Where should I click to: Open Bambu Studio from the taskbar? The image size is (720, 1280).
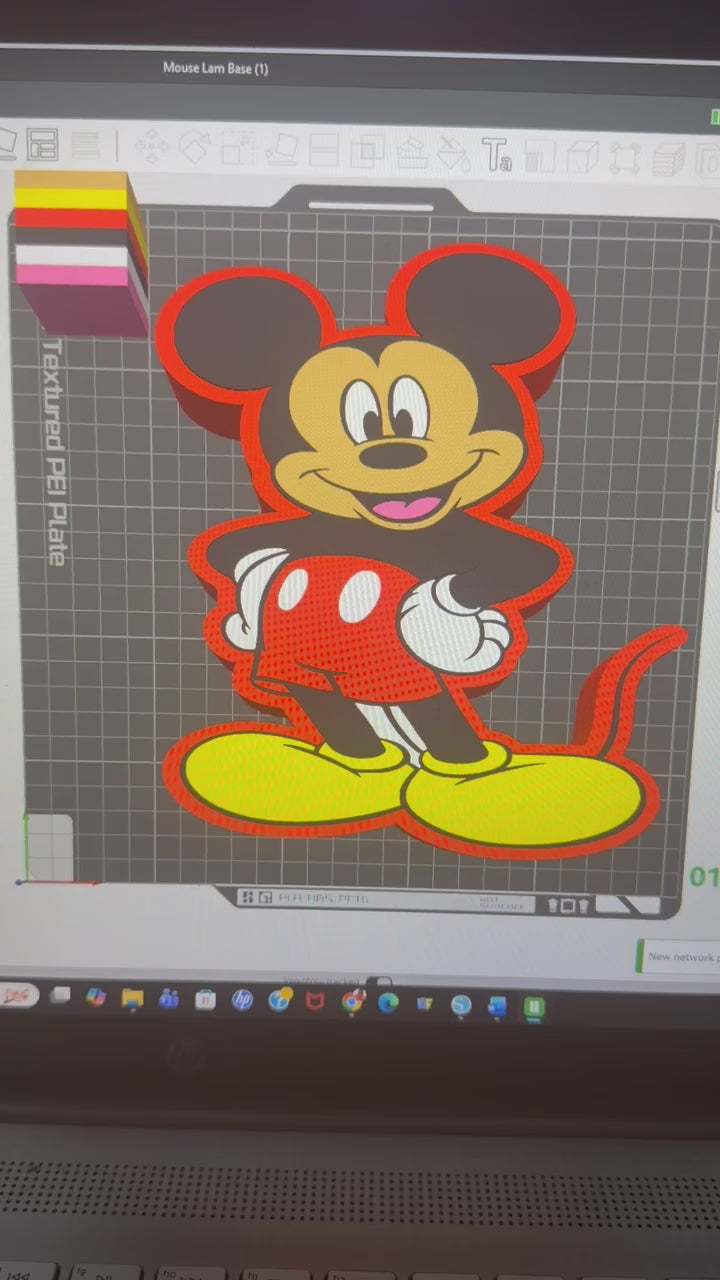(534, 1007)
